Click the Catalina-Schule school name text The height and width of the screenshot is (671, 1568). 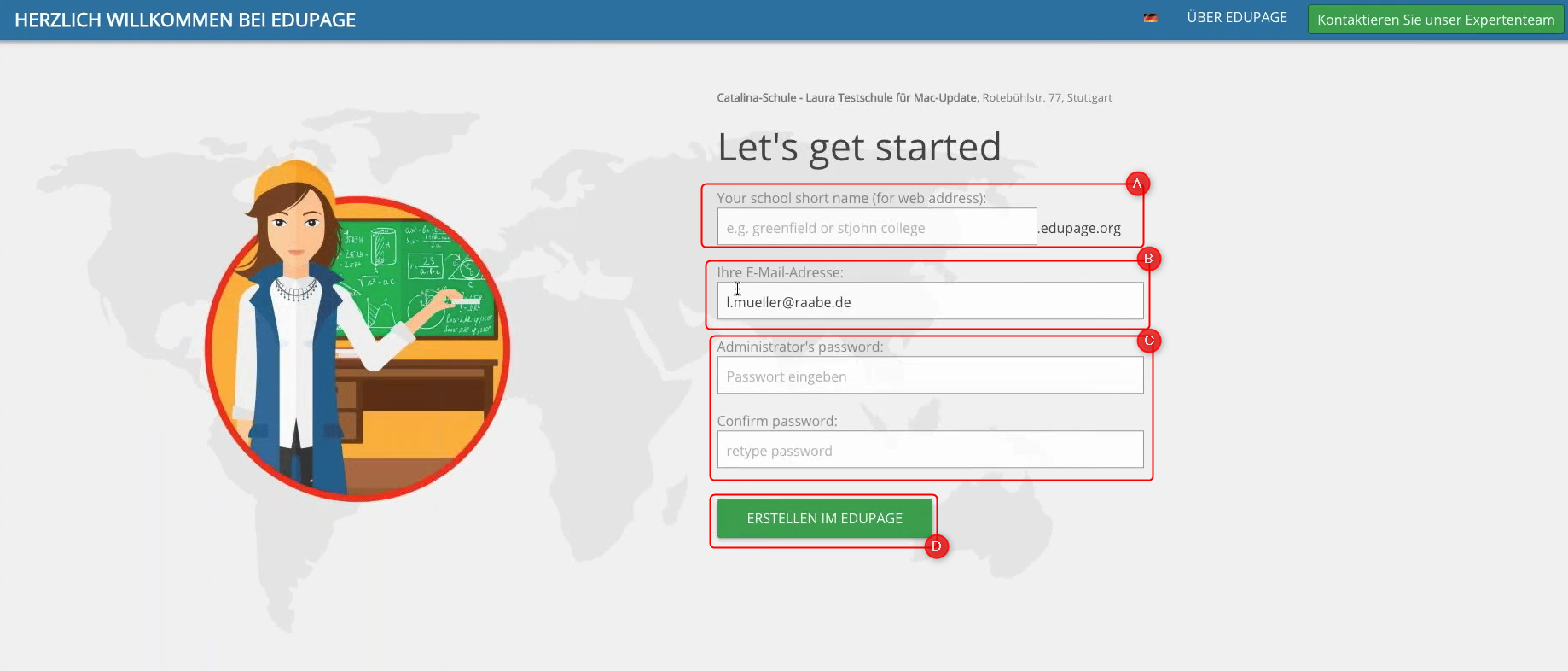[x=846, y=98]
